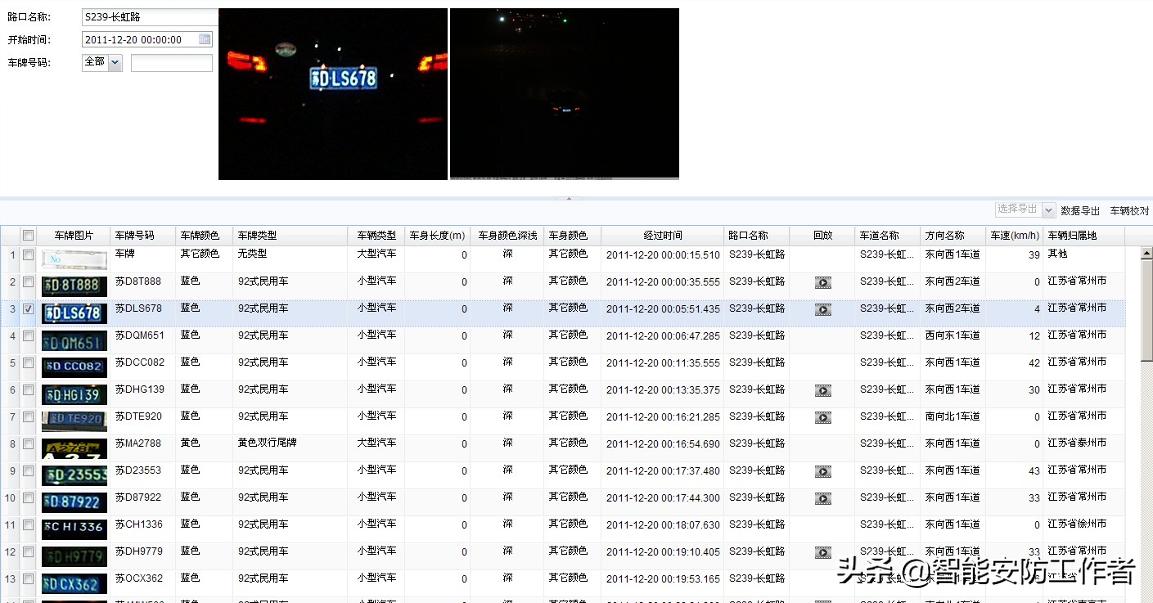The width and height of the screenshot is (1153, 603).
Task: Sort by 车辆类型 column header
Action: point(376,235)
